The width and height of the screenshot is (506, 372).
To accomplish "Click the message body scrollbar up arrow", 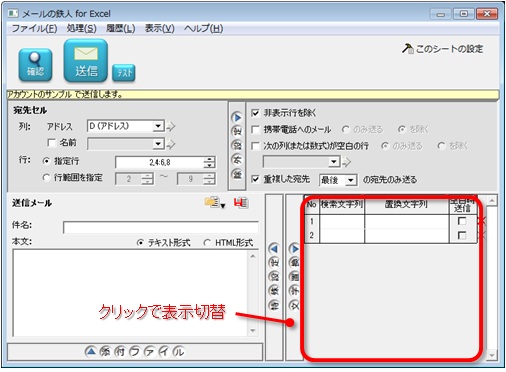I will [x=253, y=256].
